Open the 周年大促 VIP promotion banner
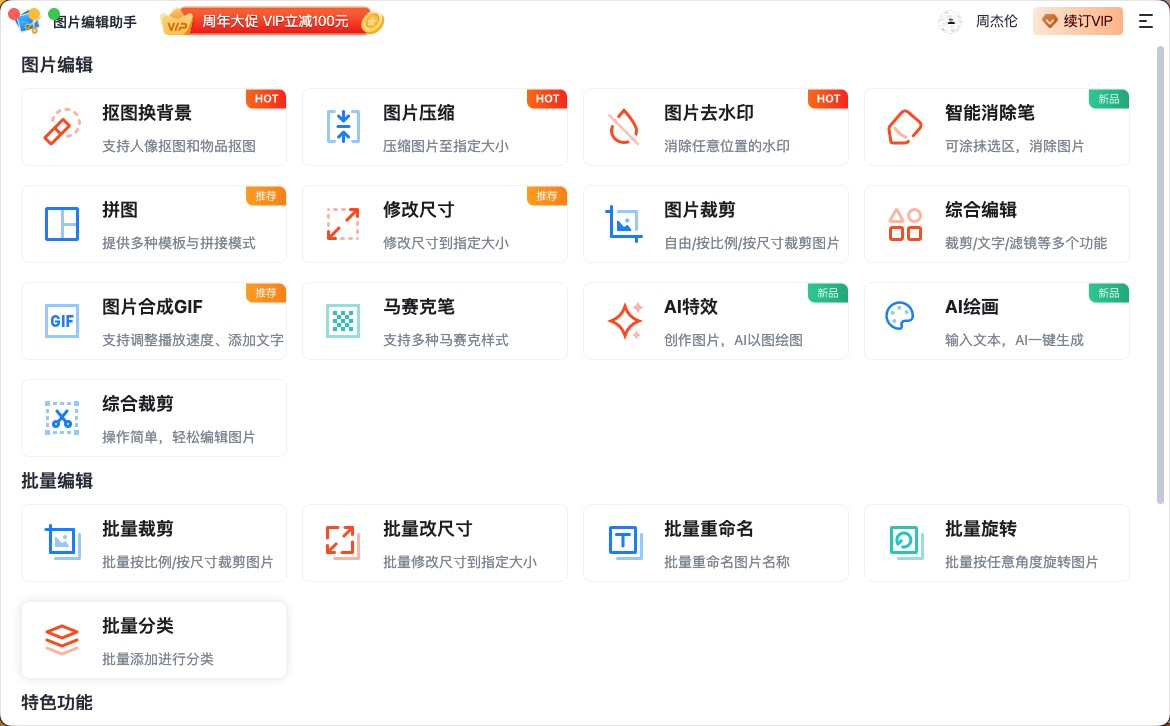 click(x=271, y=21)
